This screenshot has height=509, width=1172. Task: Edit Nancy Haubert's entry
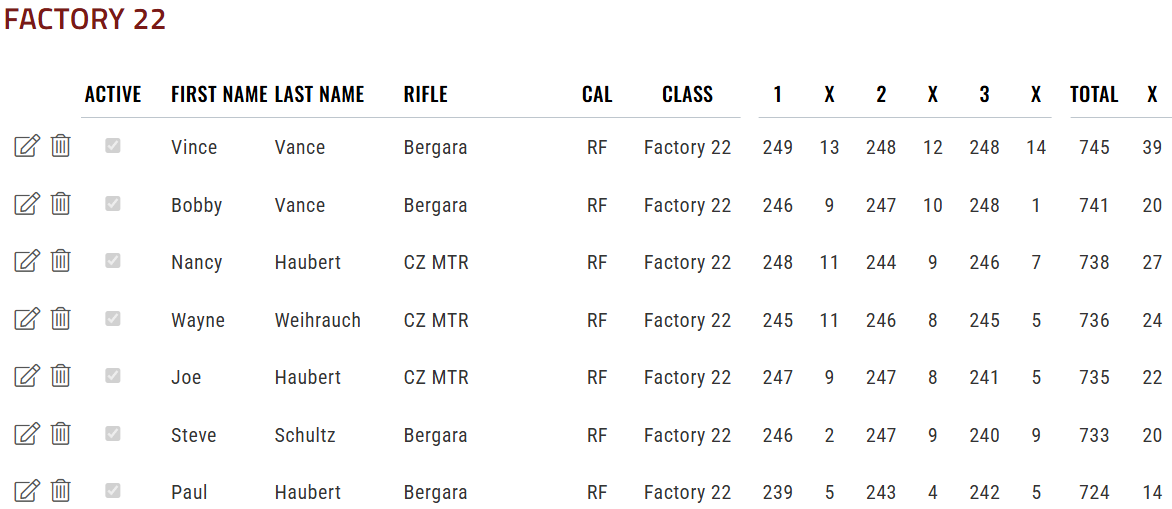27,262
